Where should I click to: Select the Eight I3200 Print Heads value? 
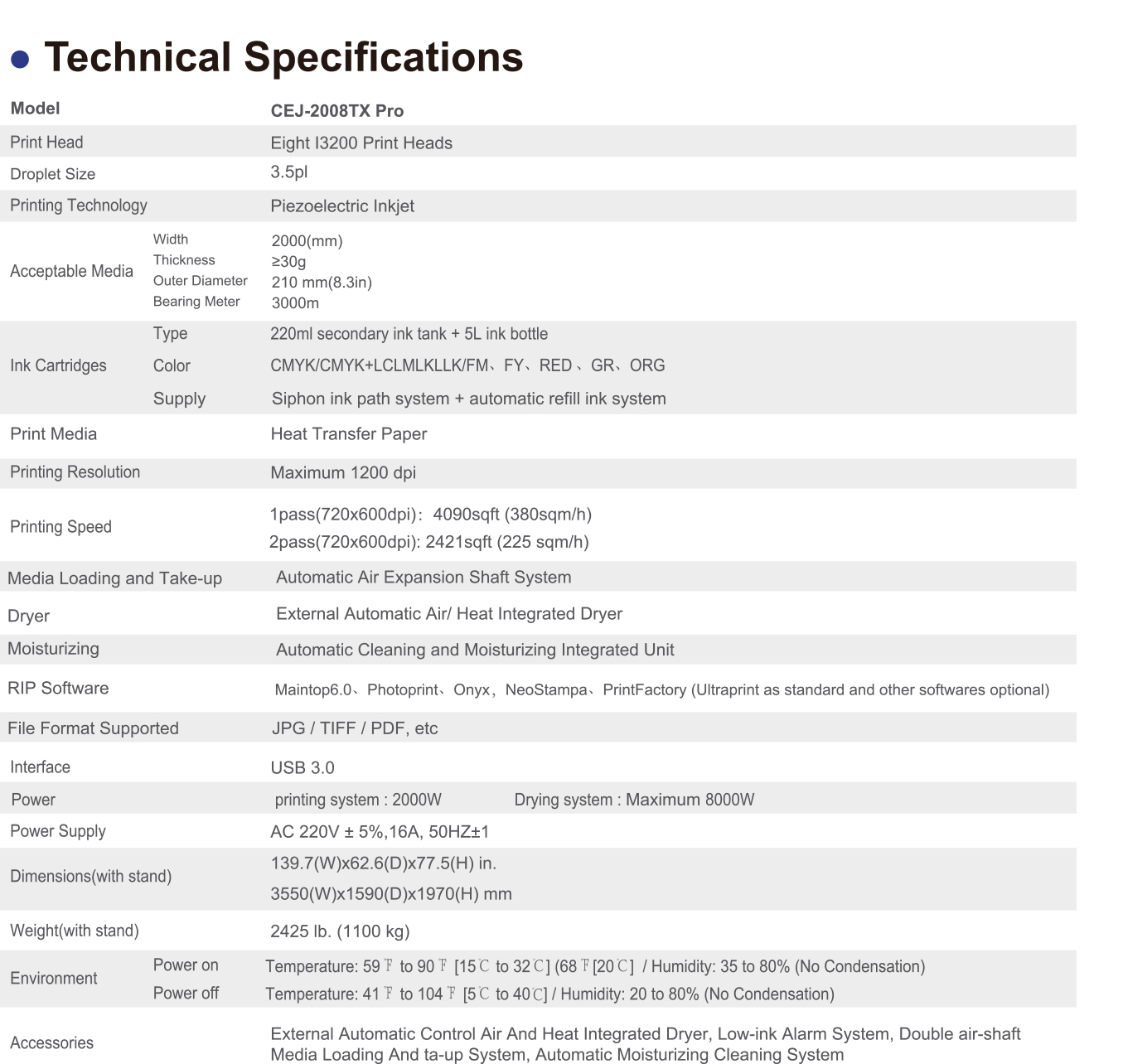361,143
